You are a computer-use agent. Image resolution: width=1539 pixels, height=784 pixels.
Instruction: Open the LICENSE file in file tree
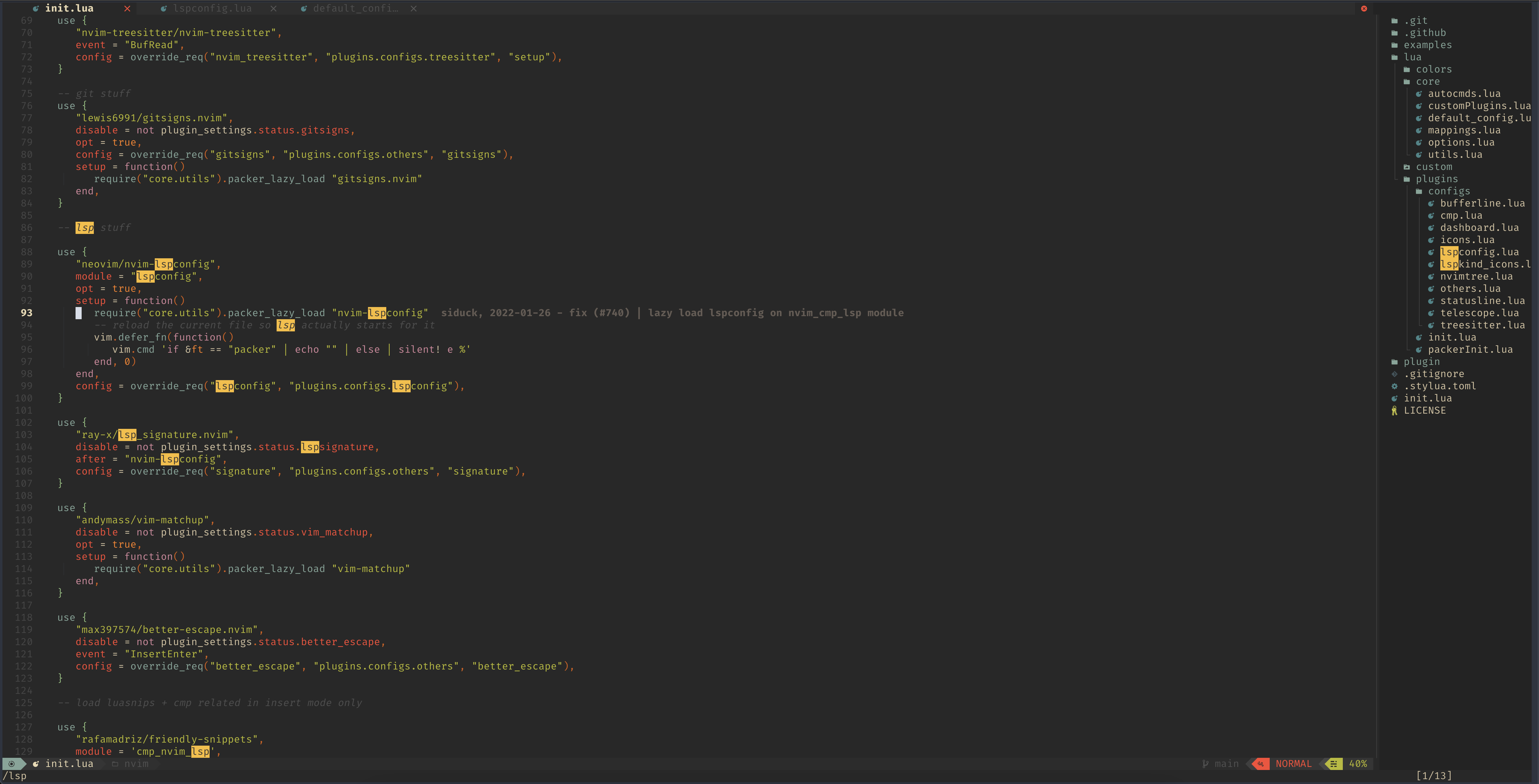click(1425, 410)
